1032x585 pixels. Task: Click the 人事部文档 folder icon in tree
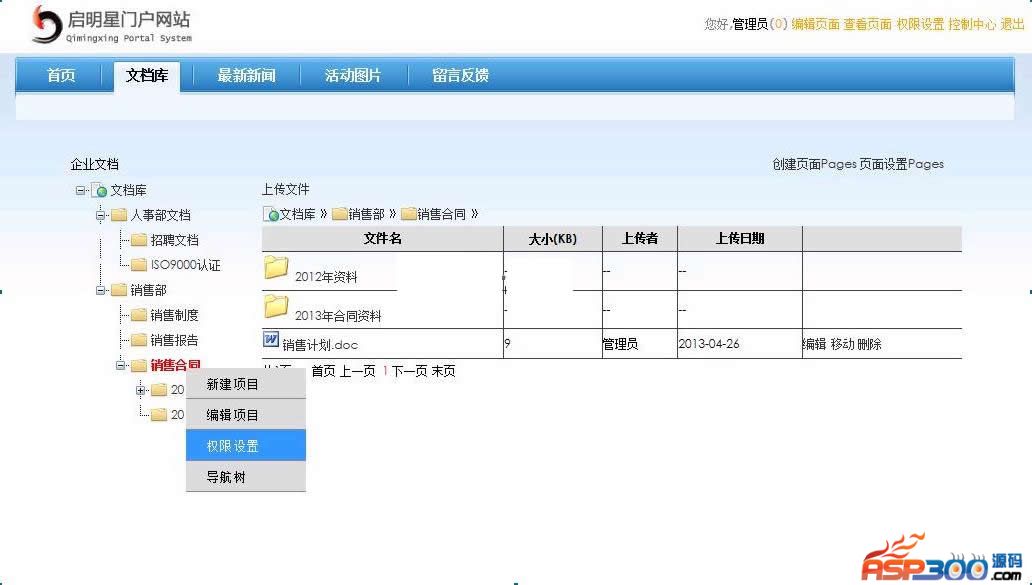pyautogui.click(x=118, y=215)
